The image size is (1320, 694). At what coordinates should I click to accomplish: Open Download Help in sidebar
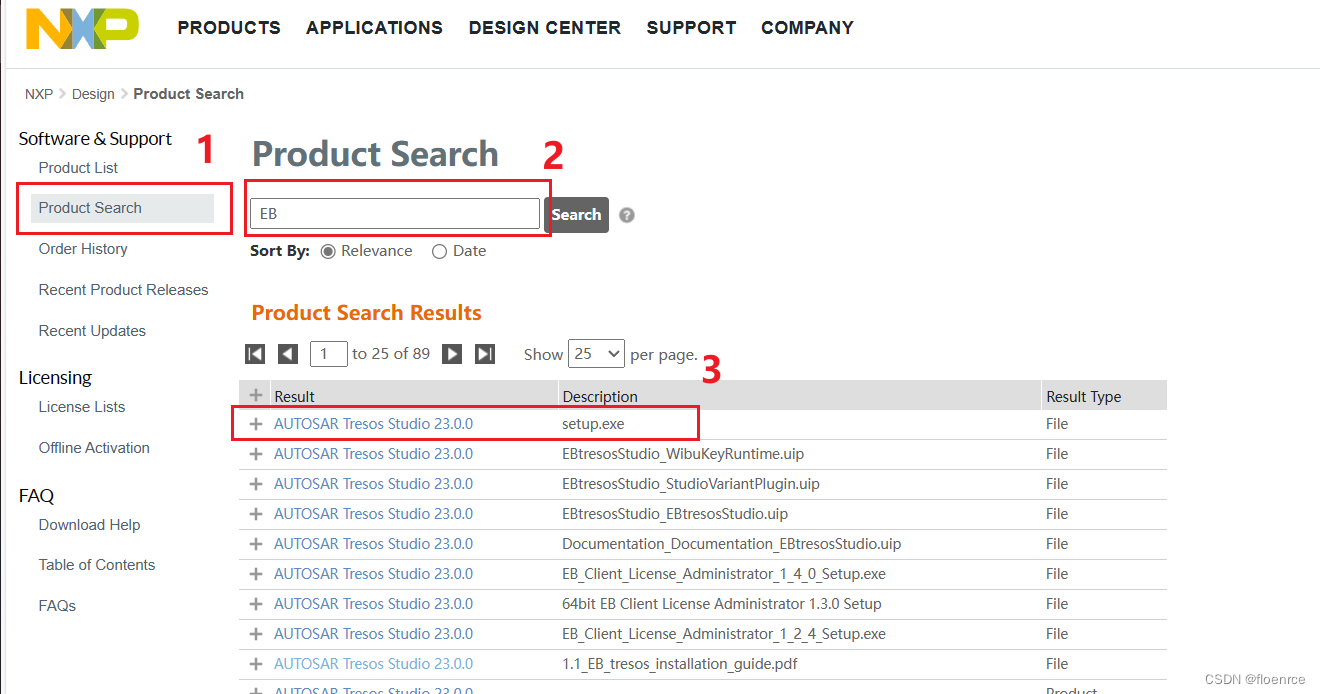click(x=89, y=525)
